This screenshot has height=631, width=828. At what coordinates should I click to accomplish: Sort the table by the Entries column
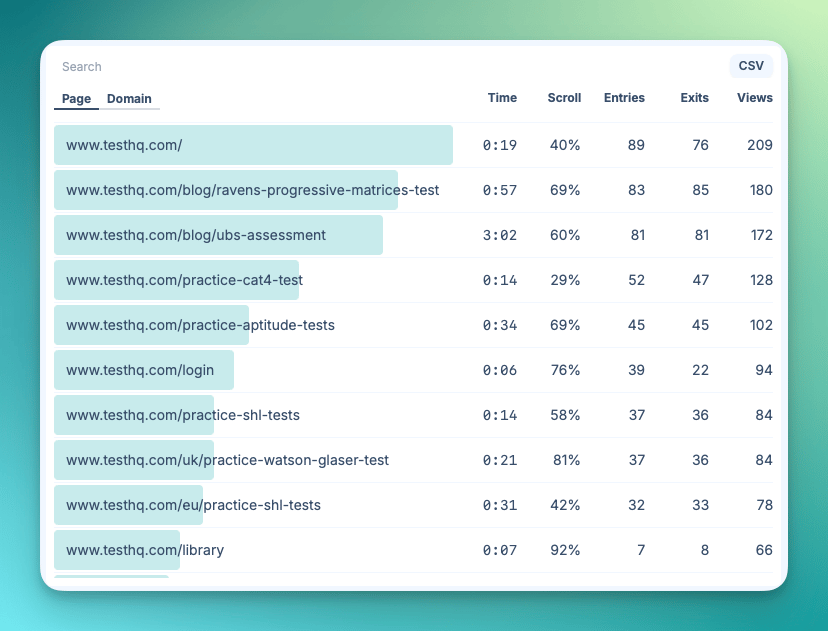624,98
